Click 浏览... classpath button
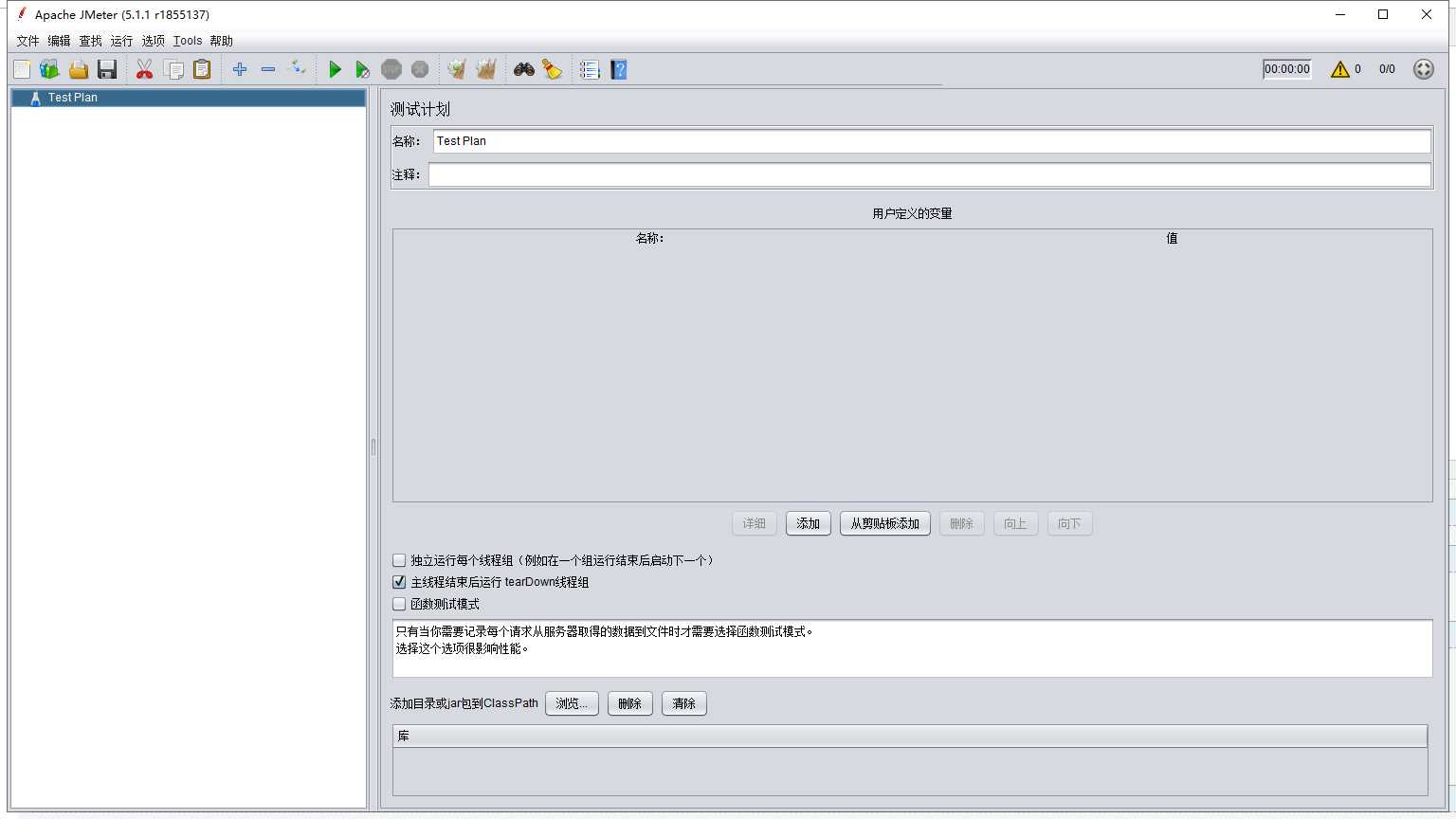This screenshot has width=1456, height=819. point(572,703)
